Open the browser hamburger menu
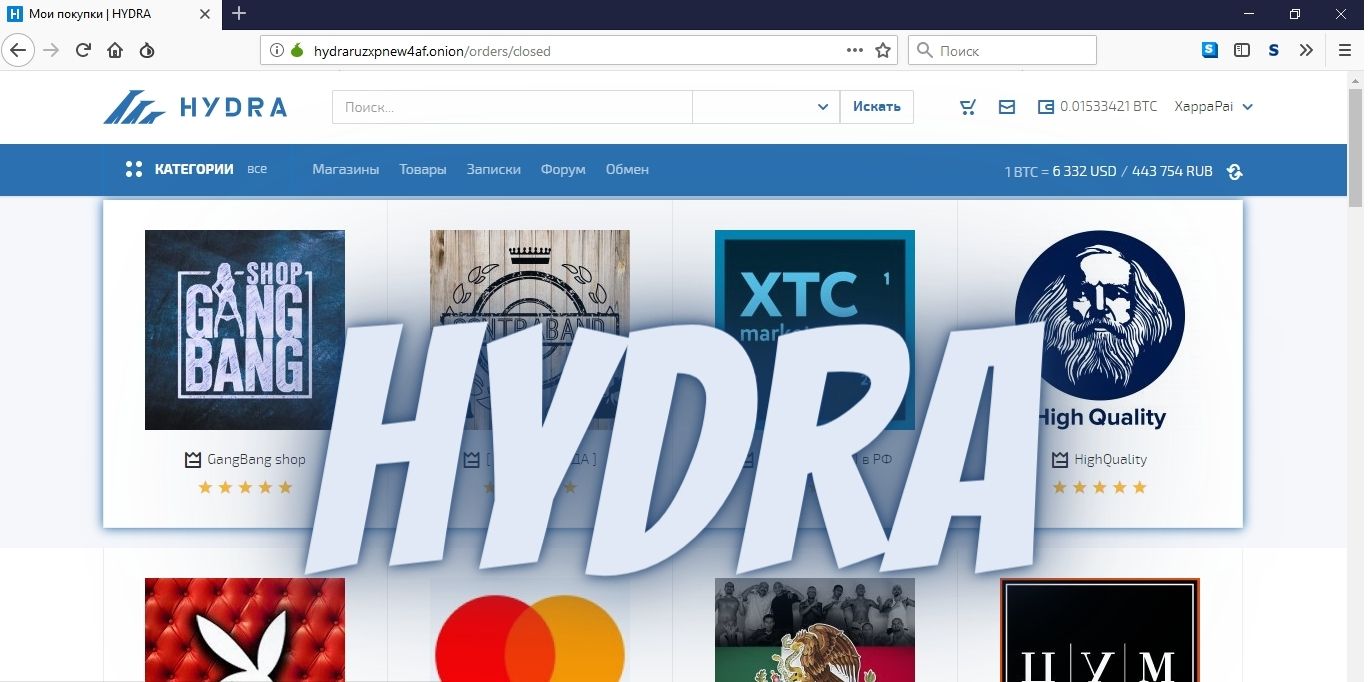 (x=1345, y=50)
